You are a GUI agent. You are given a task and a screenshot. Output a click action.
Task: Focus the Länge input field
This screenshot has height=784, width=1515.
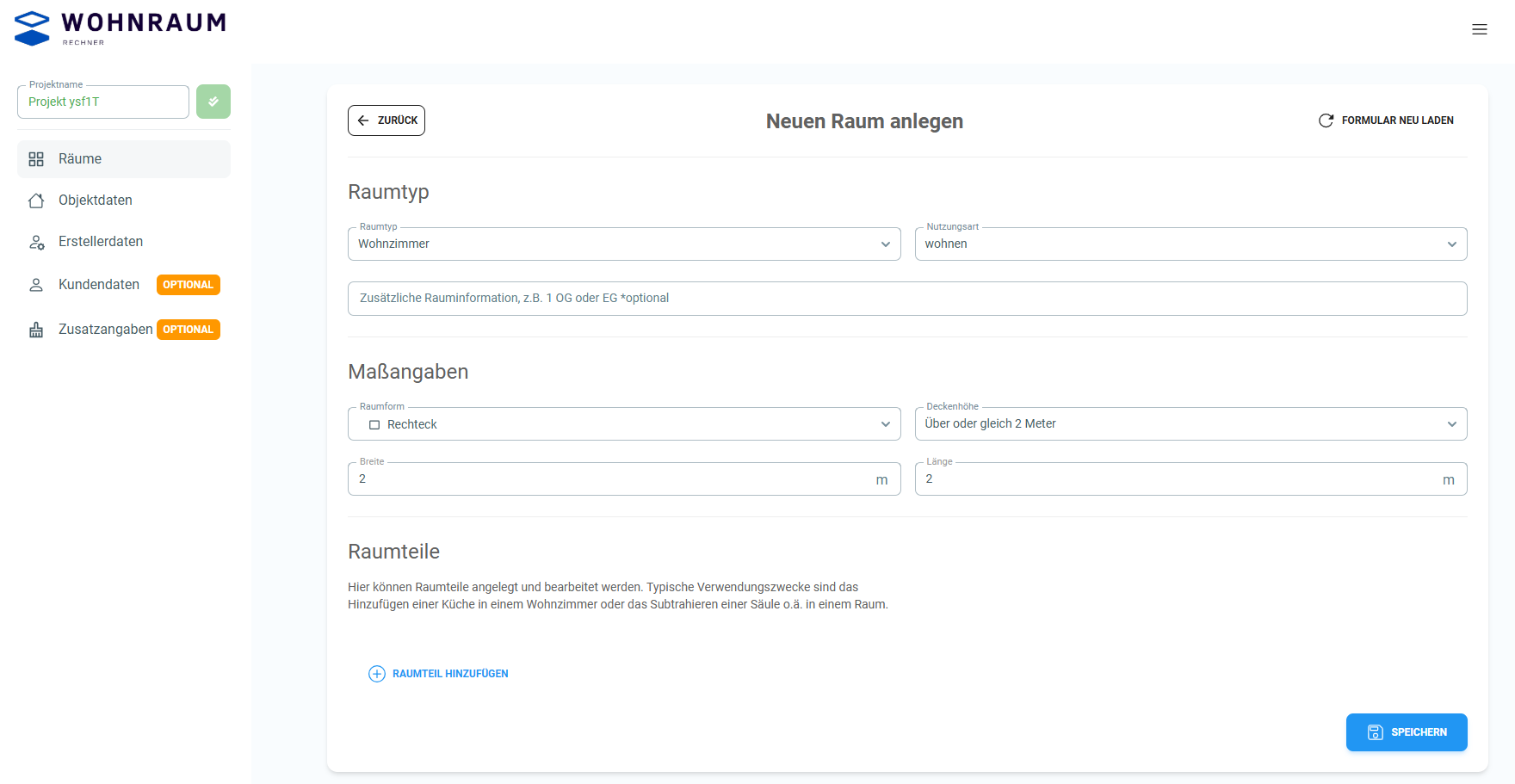(x=1191, y=479)
